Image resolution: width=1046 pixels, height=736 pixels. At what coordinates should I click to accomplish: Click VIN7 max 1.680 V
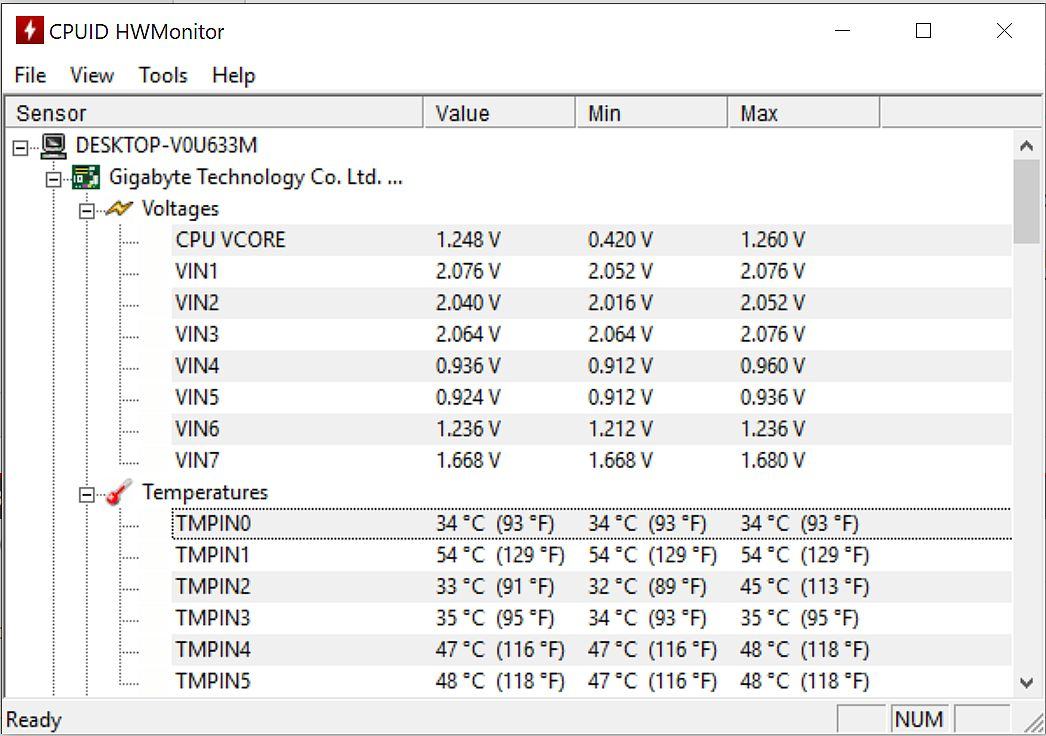(x=772, y=460)
